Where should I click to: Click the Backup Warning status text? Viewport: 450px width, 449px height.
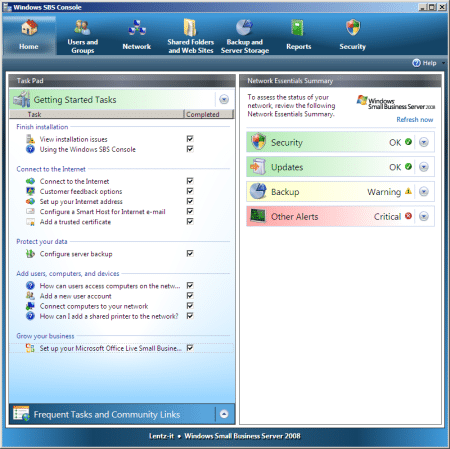384,192
